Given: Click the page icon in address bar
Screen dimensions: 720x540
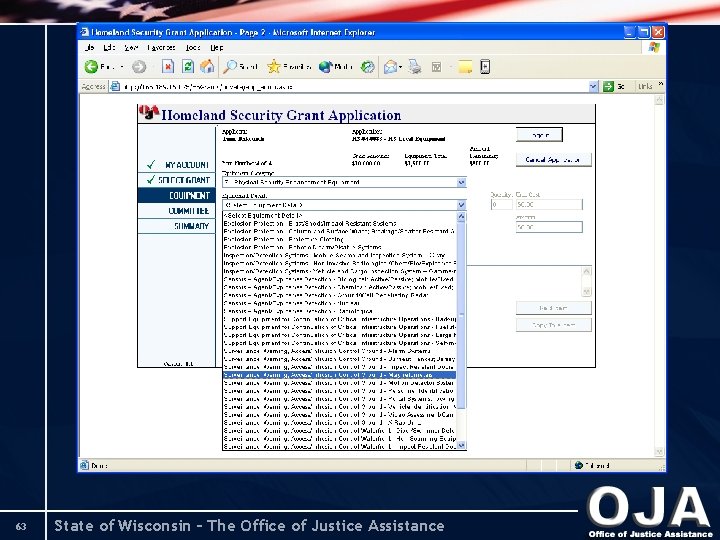Looking at the screenshot, I should 115,86.
